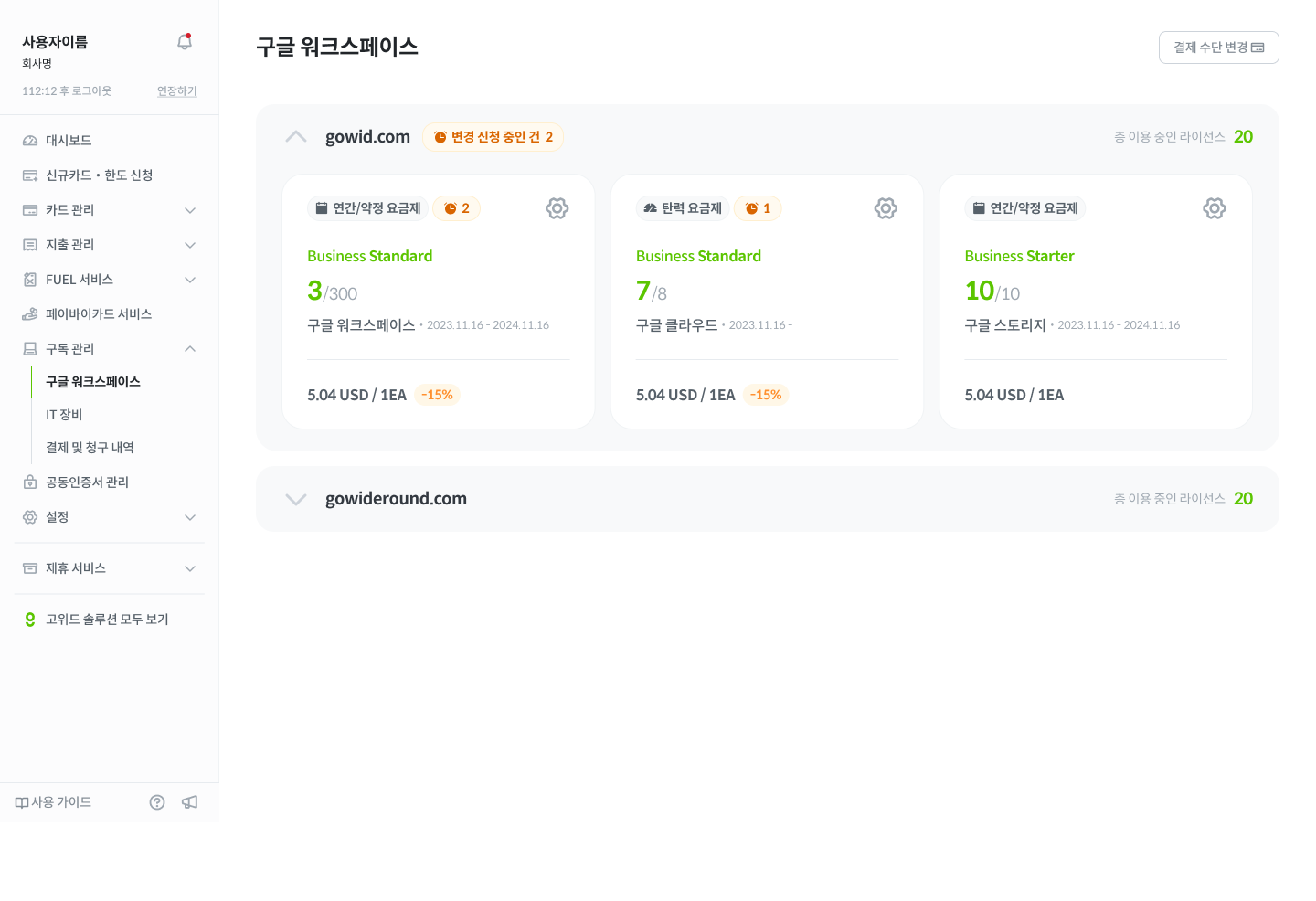This screenshot has width=1316, height=901.
Task: Click the 사용 가이드 link text
Action: [x=61, y=802]
